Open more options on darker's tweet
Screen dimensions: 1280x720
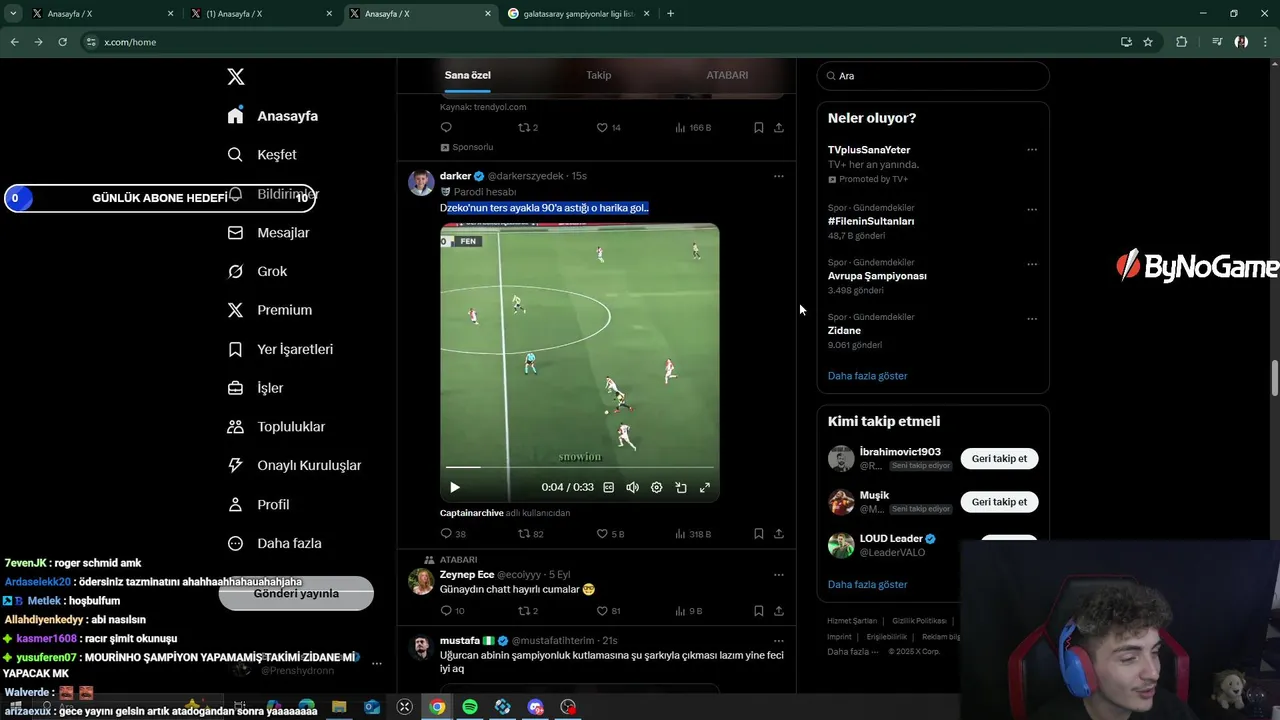pos(779,176)
